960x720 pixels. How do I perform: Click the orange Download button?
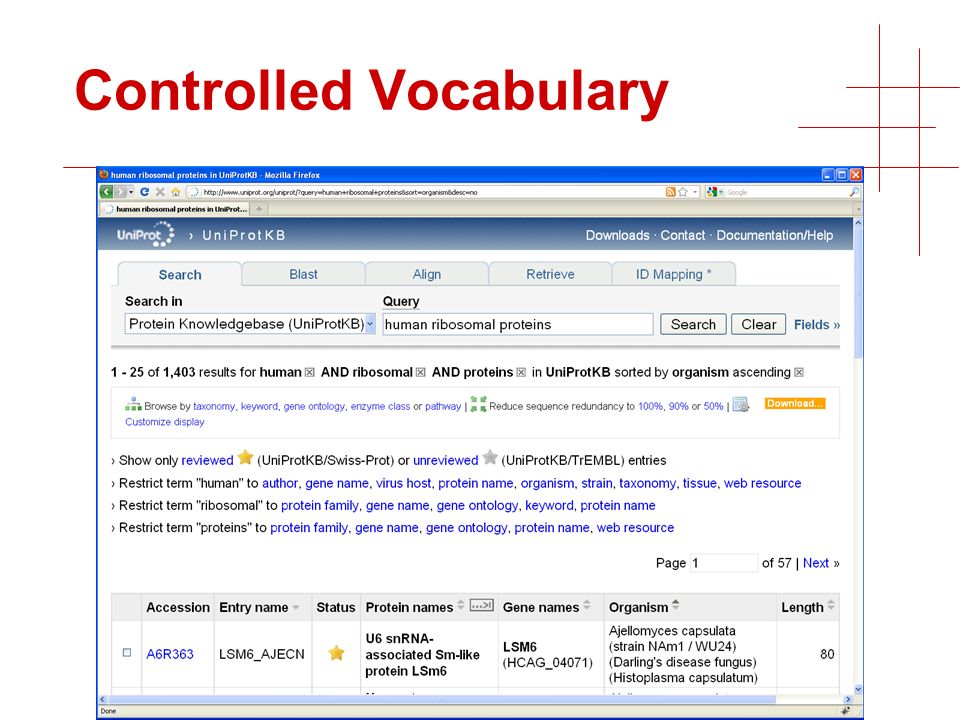(795, 403)
